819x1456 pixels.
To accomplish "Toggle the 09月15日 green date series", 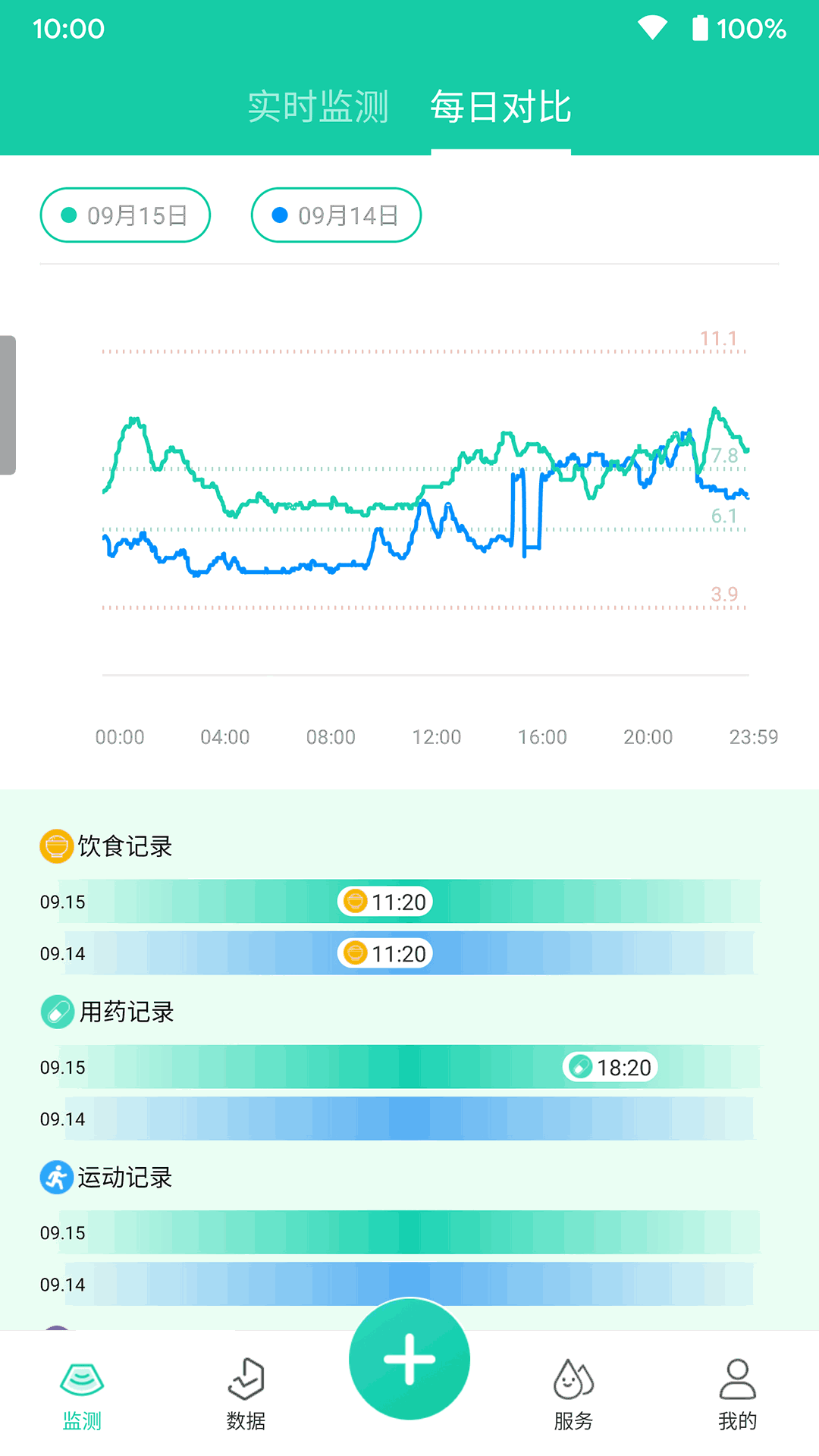I will click(x=125, y=215).
